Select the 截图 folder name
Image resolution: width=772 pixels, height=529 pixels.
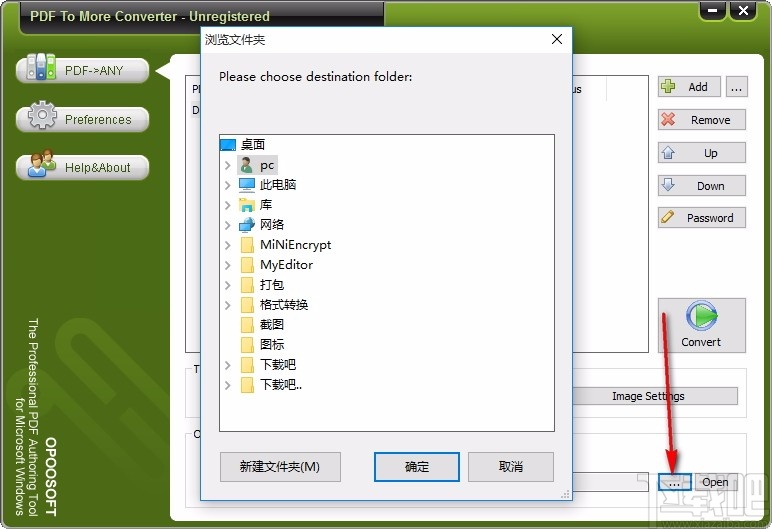272,325
